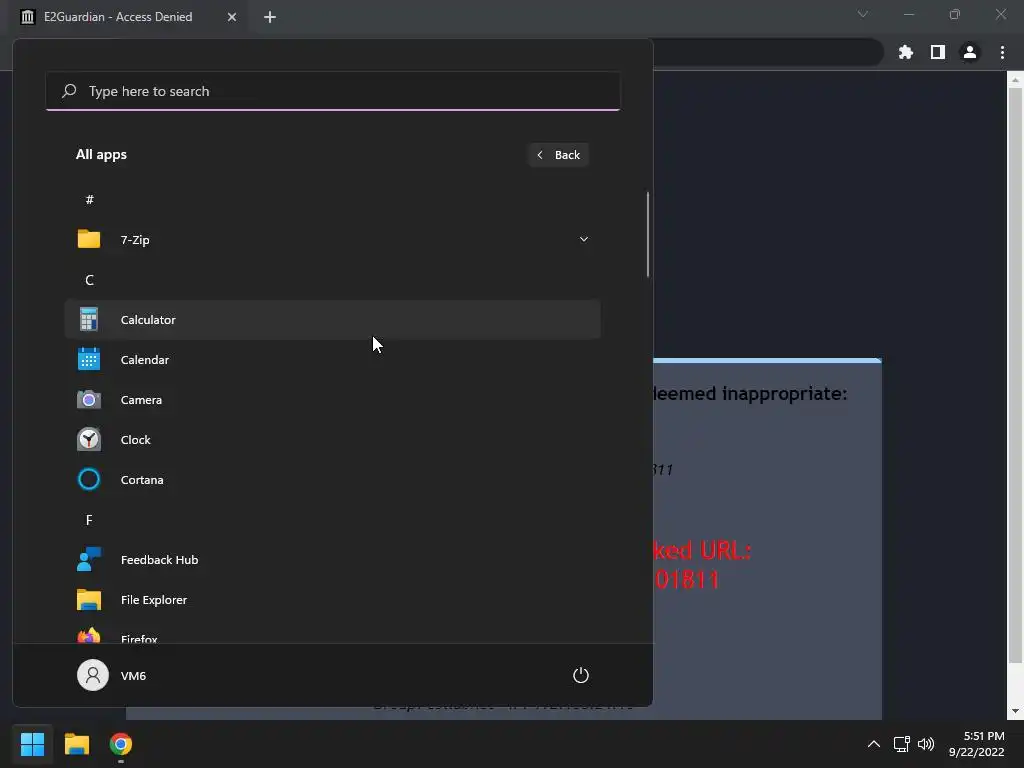Launch Calculator from the app list
1024x768 pixels.
(332, 320)
